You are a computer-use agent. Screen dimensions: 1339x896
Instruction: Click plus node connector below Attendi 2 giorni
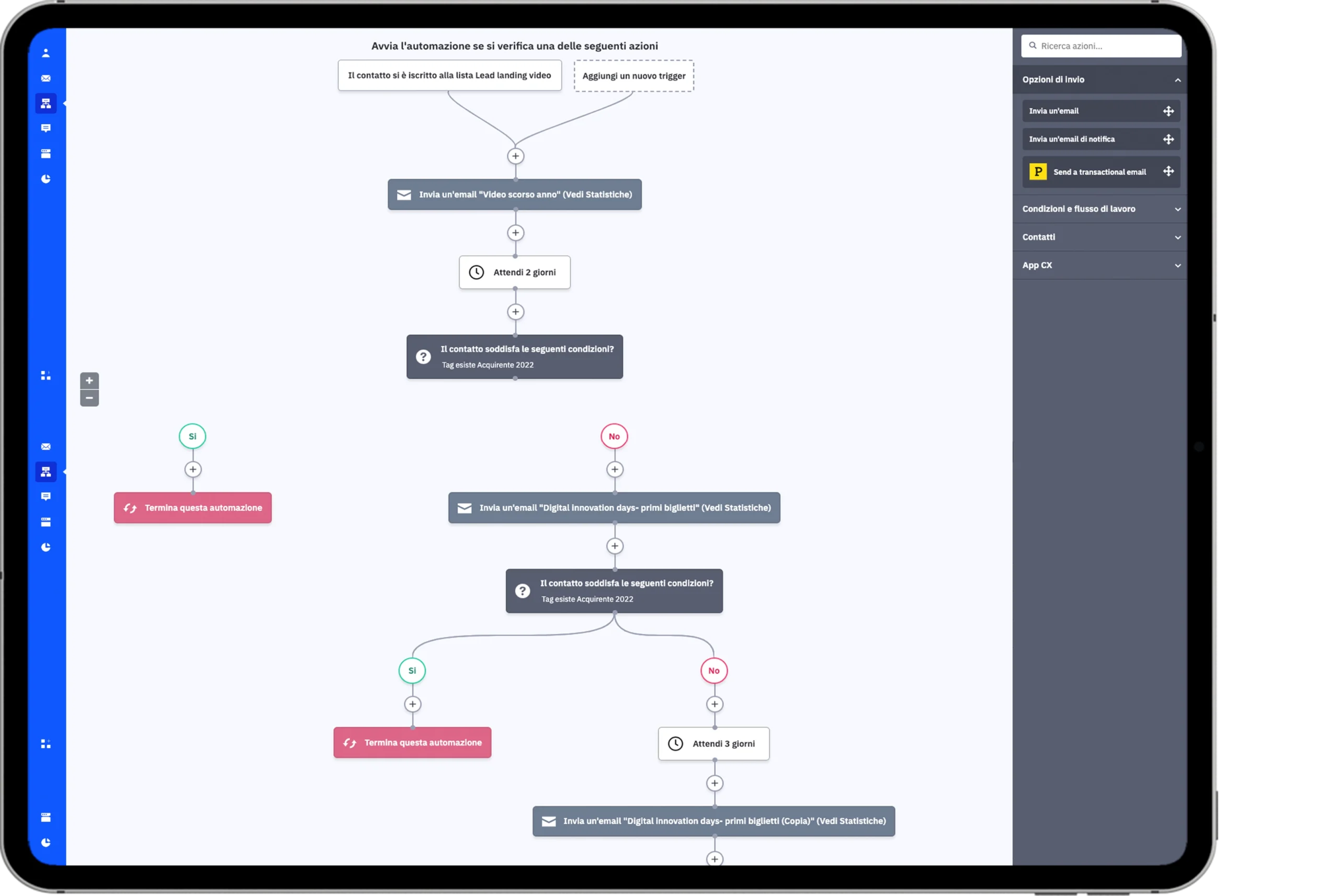click(515, 311)
